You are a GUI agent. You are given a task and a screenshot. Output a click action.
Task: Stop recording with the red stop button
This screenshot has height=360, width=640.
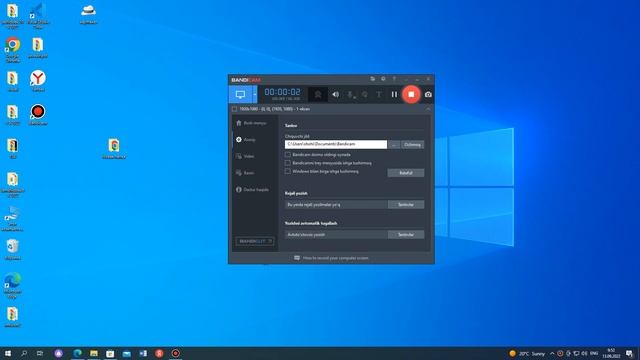coord(411,94)
